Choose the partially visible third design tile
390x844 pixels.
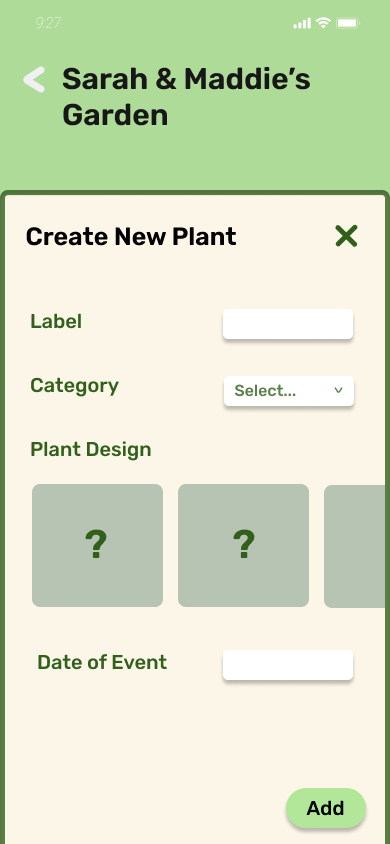tap(354, 546)
